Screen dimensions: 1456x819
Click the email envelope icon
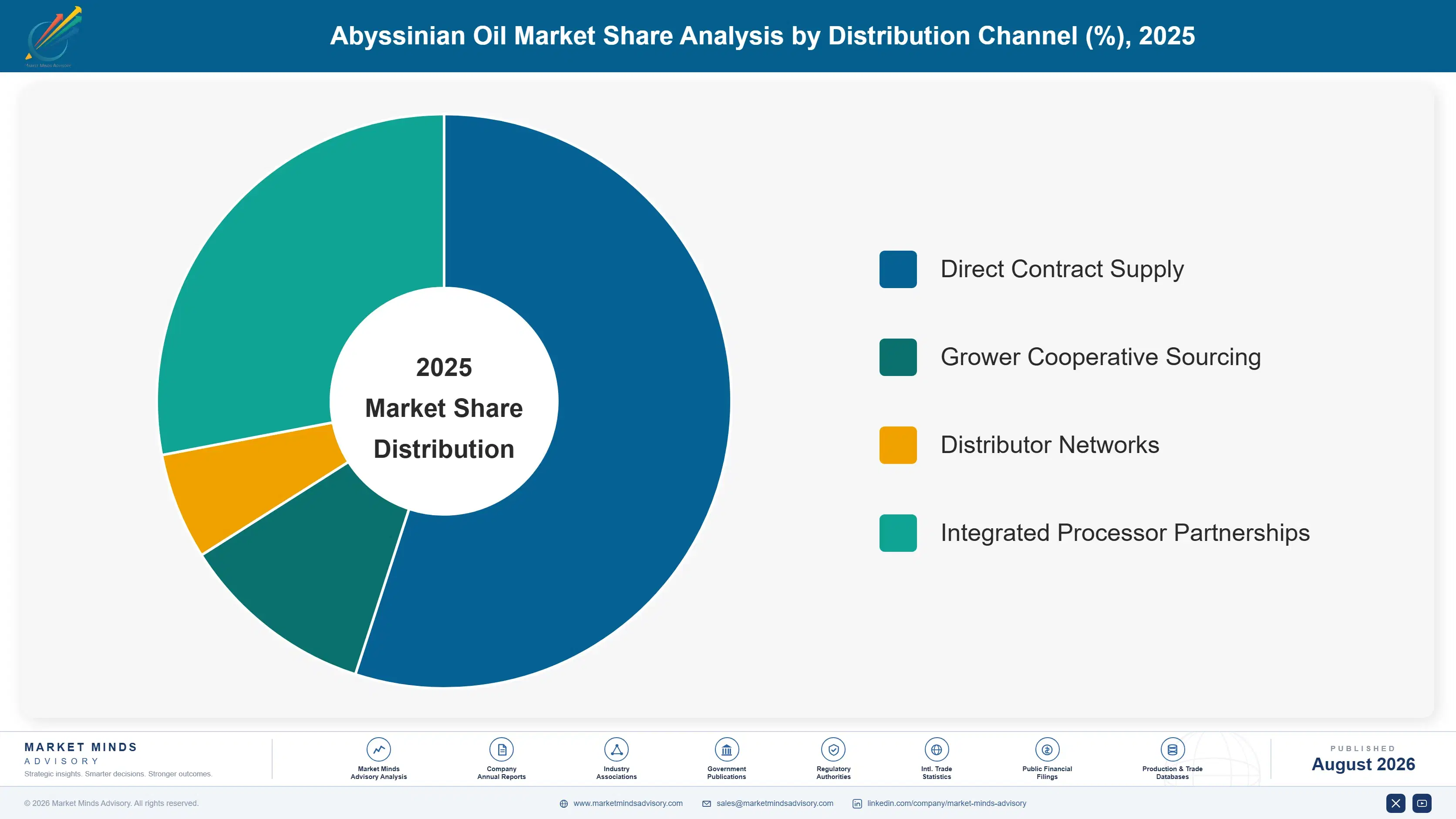pos(707,804)
